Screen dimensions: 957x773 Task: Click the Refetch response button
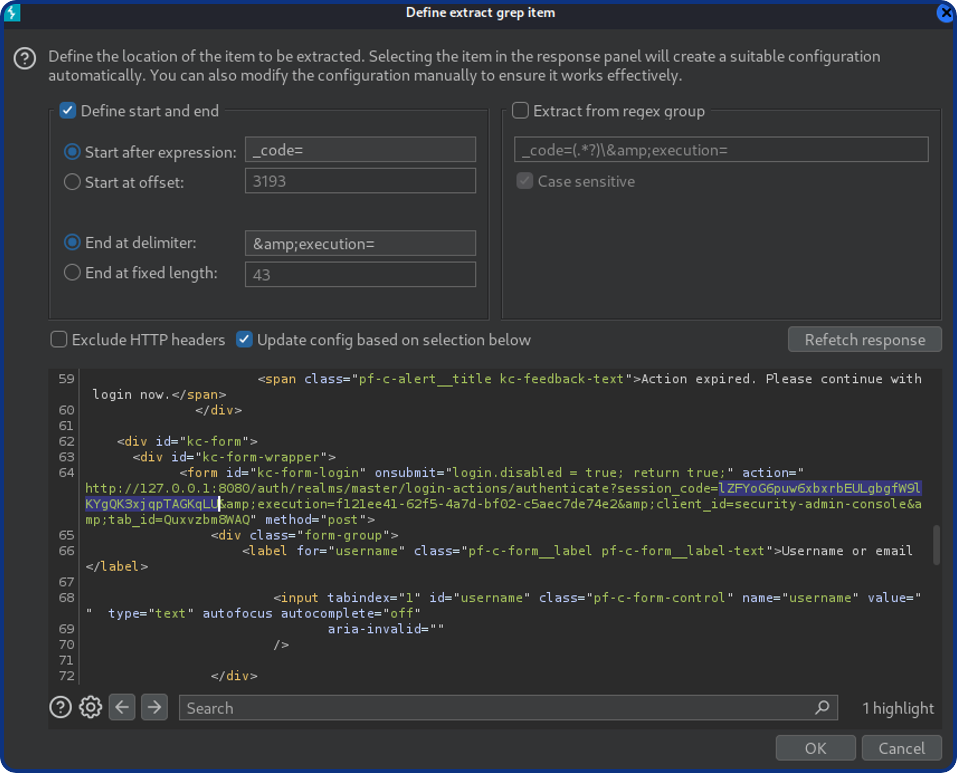tap(864, 340)
